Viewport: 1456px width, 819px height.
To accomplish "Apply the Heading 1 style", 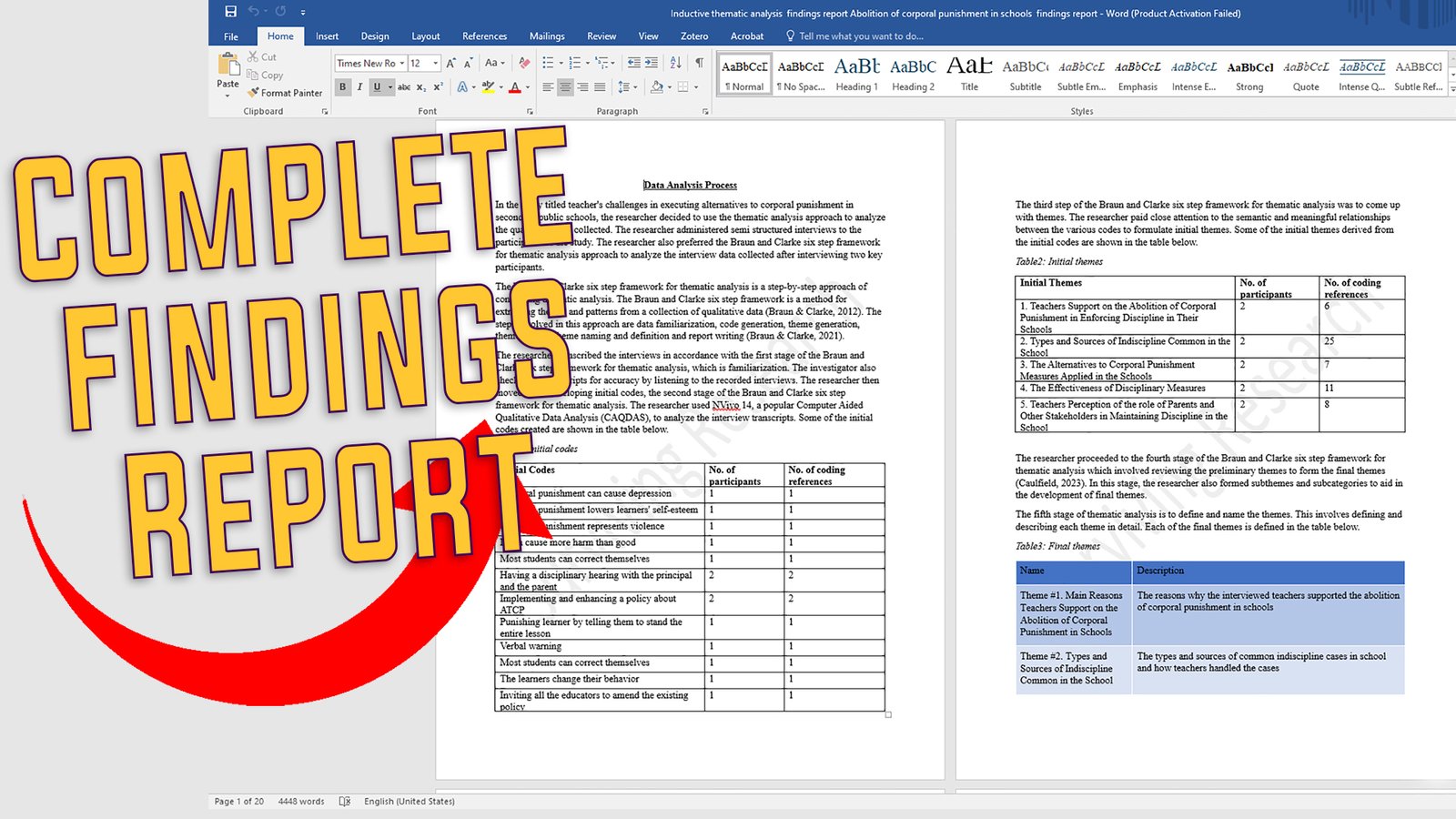I will point(856,75).
